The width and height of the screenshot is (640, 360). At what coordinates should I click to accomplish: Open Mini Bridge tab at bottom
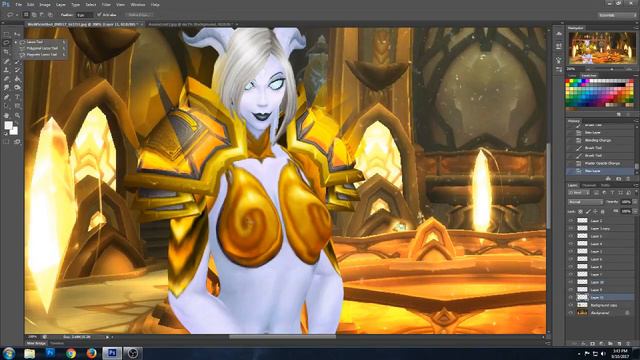click(36, 343)
